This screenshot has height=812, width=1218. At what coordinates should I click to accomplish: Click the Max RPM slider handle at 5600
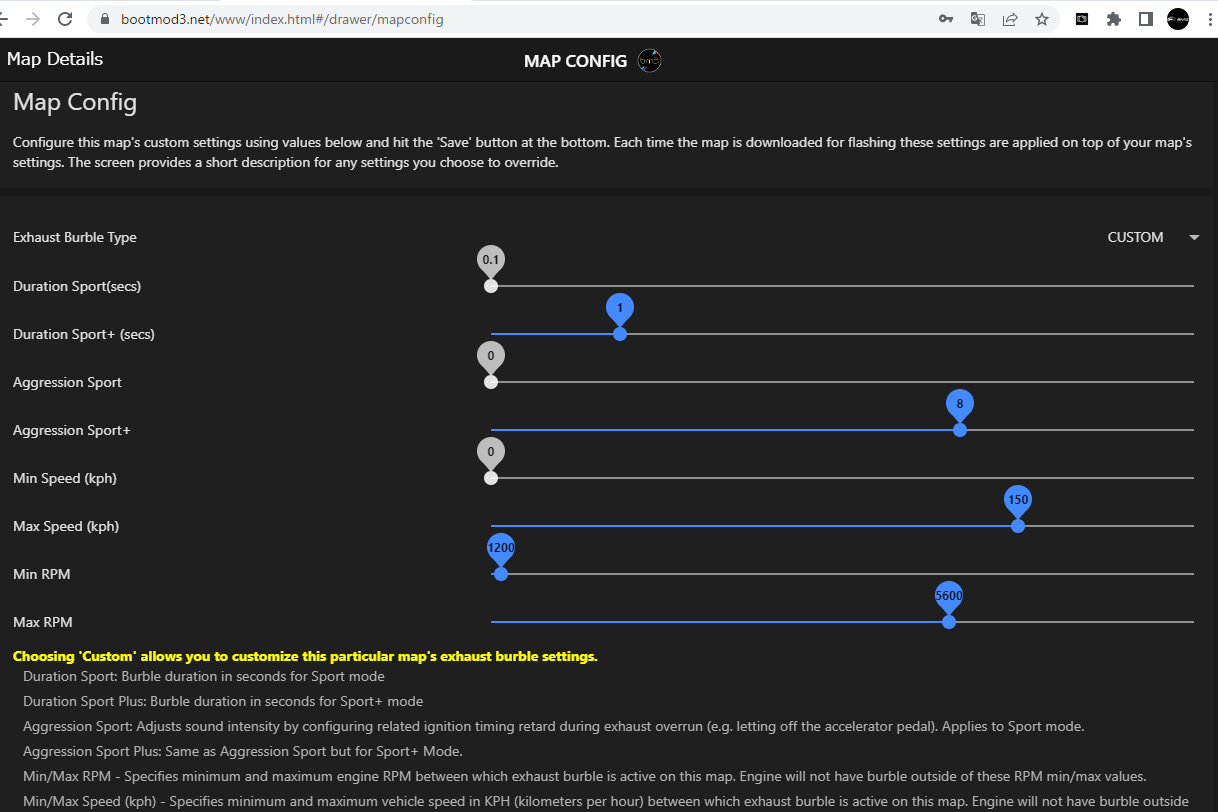coord(949,622)
